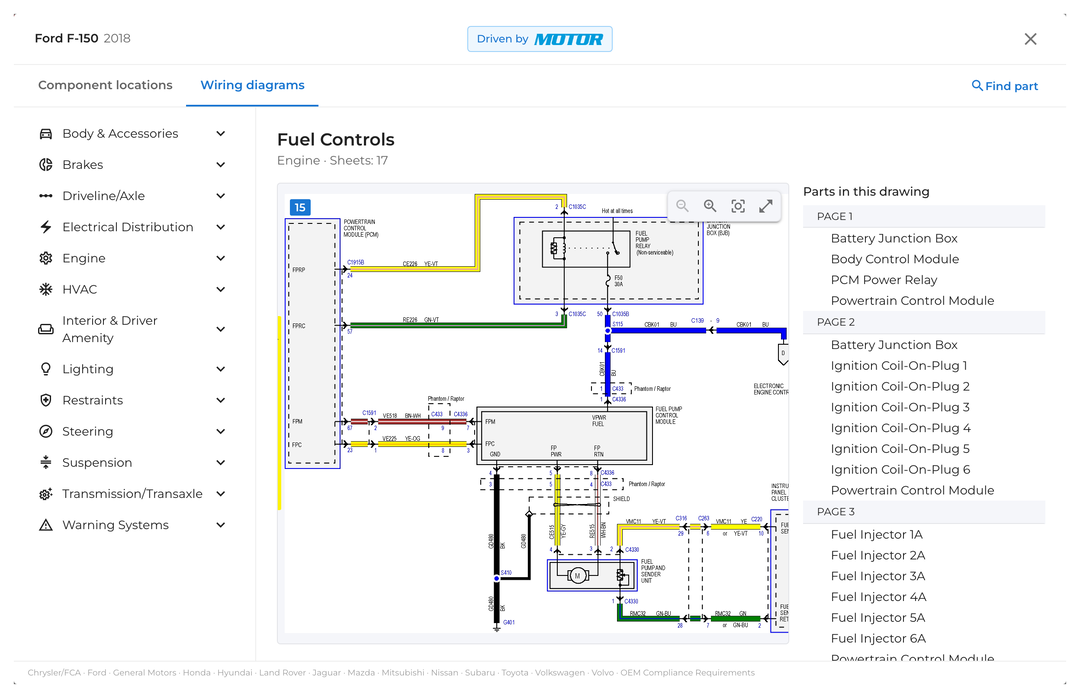This screenshot has height=698, width=1080.
Task: Click the Driven by MOTOR badge
Action: (539, 39)
